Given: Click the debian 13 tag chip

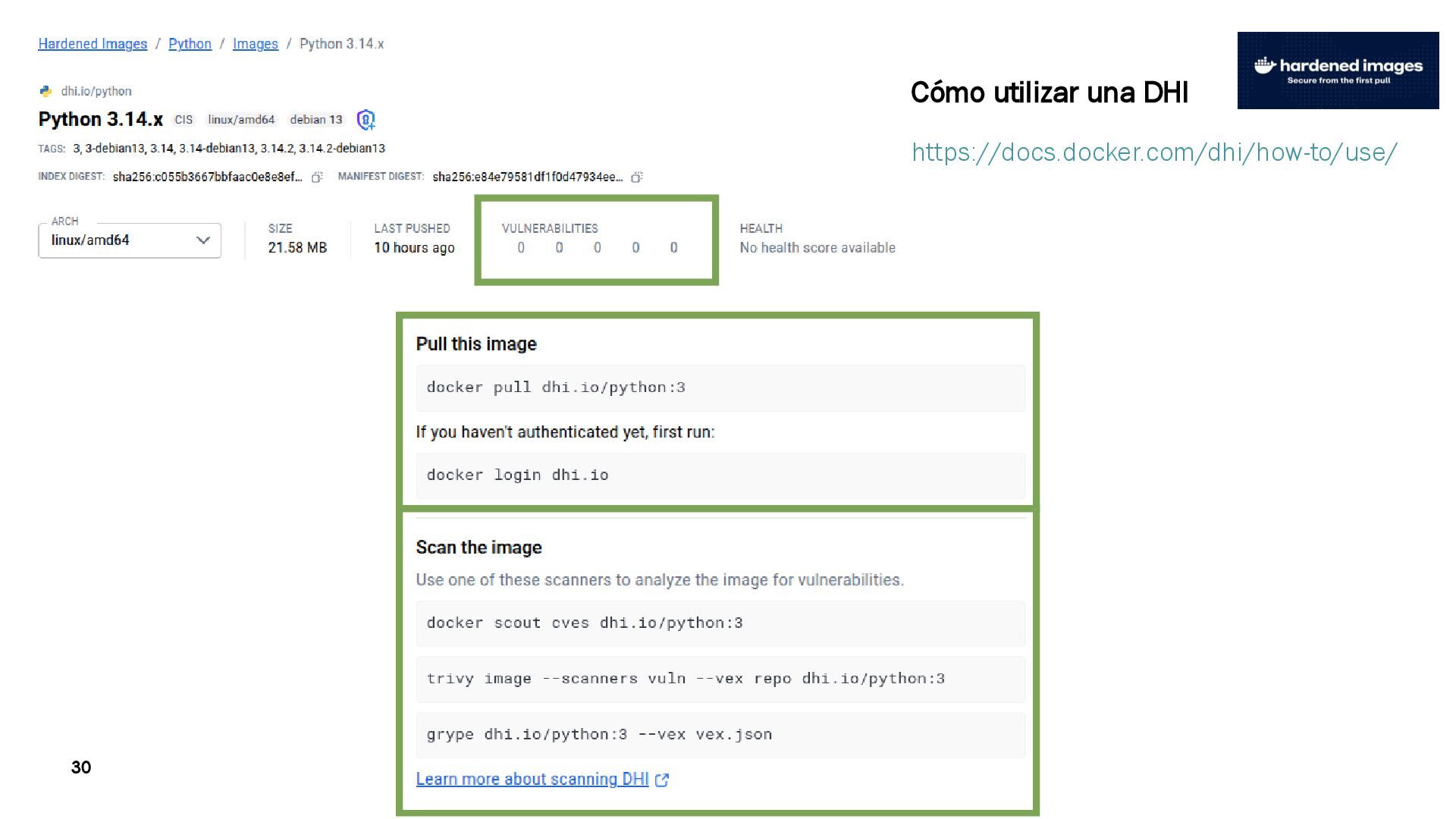Looking at the screenshot, I should coord(315,120).
